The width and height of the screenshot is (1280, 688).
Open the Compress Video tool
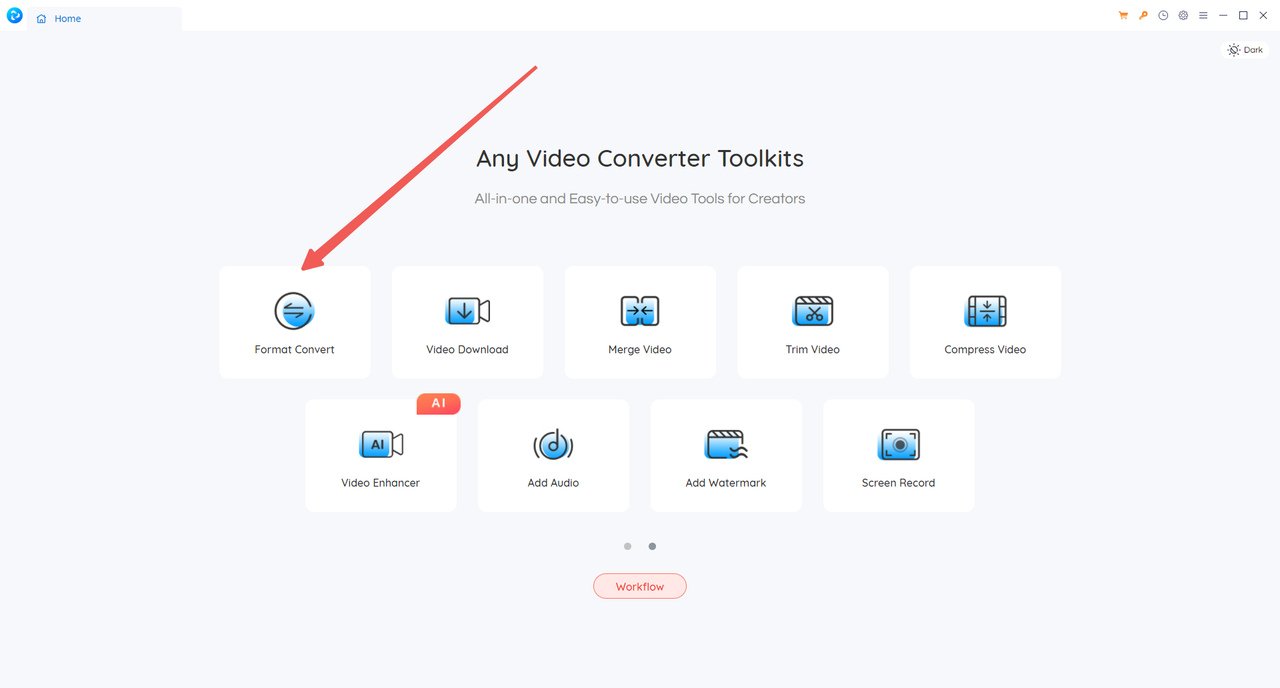(985, 322)
